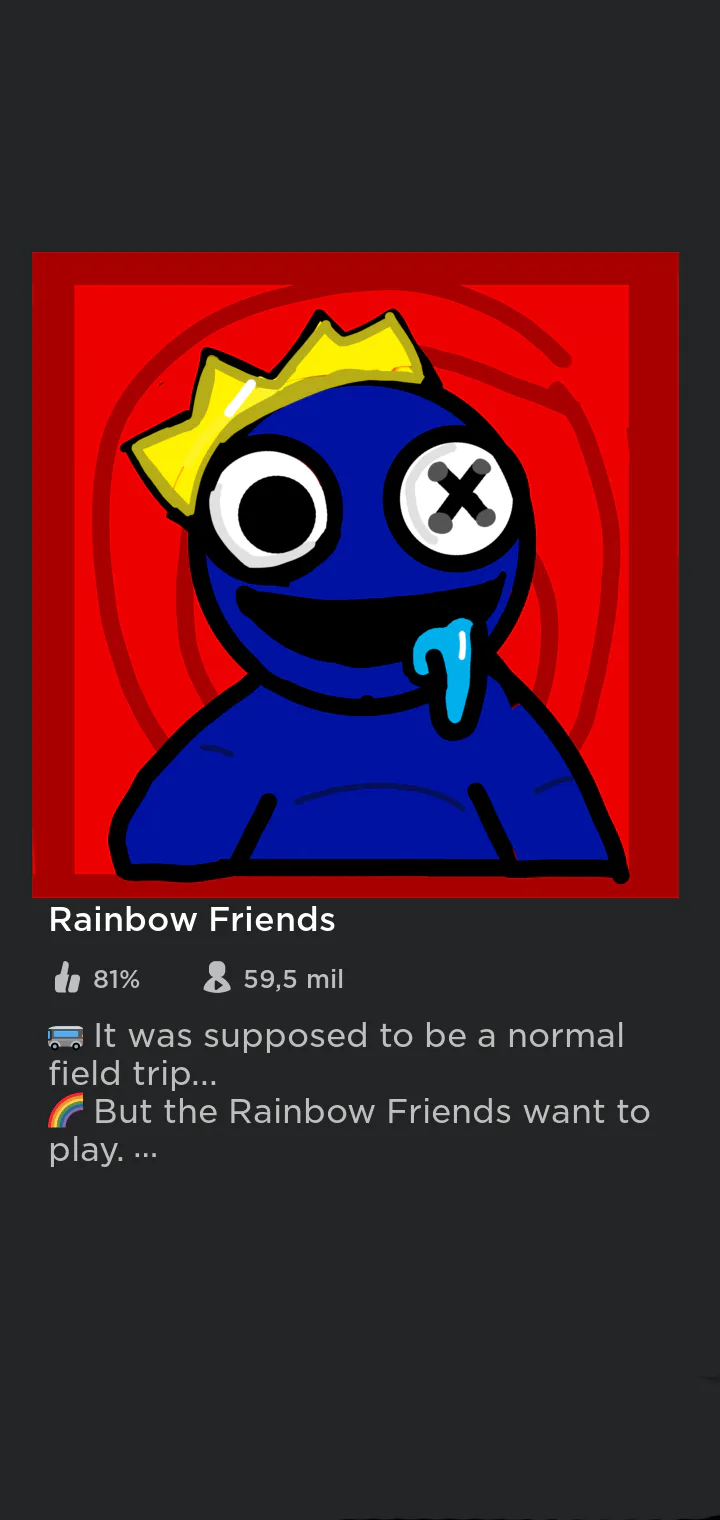Tap the active players person icon
Viewport: 720px width, 1520px height.
pyautogui.click(x=216, y=978)
